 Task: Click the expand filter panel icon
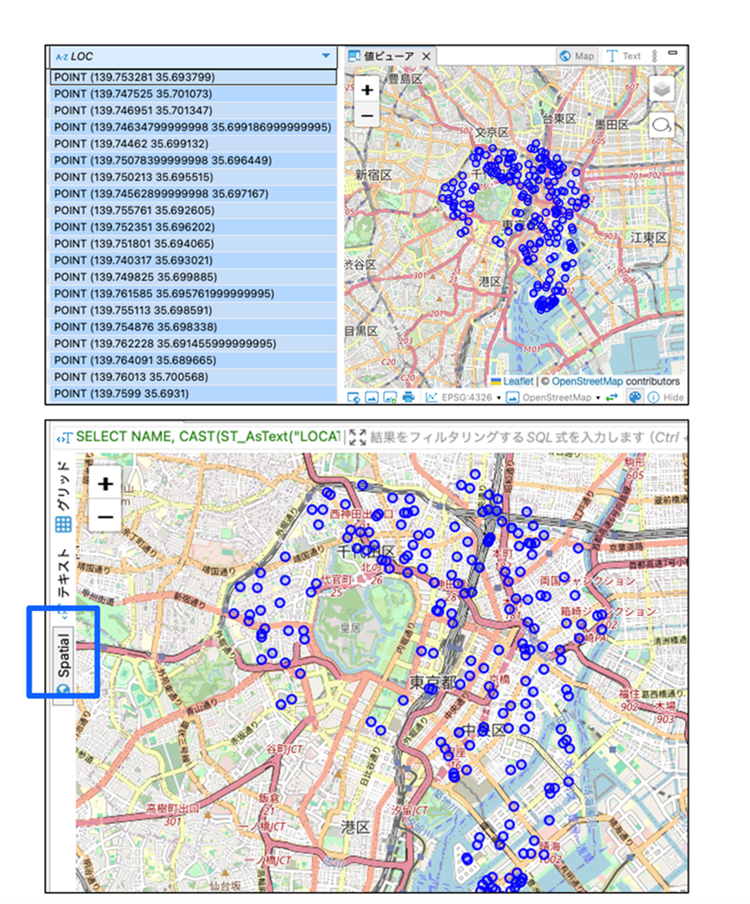point(357,437)
